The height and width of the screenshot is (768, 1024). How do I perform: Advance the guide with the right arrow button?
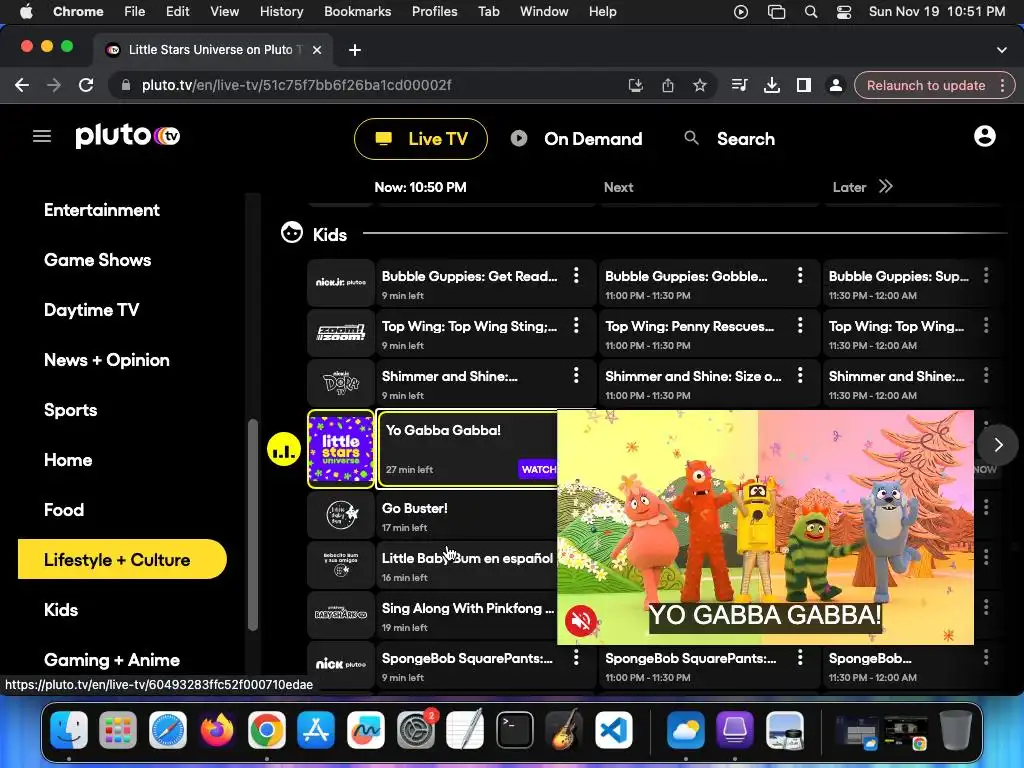click(x=998, y=445)
